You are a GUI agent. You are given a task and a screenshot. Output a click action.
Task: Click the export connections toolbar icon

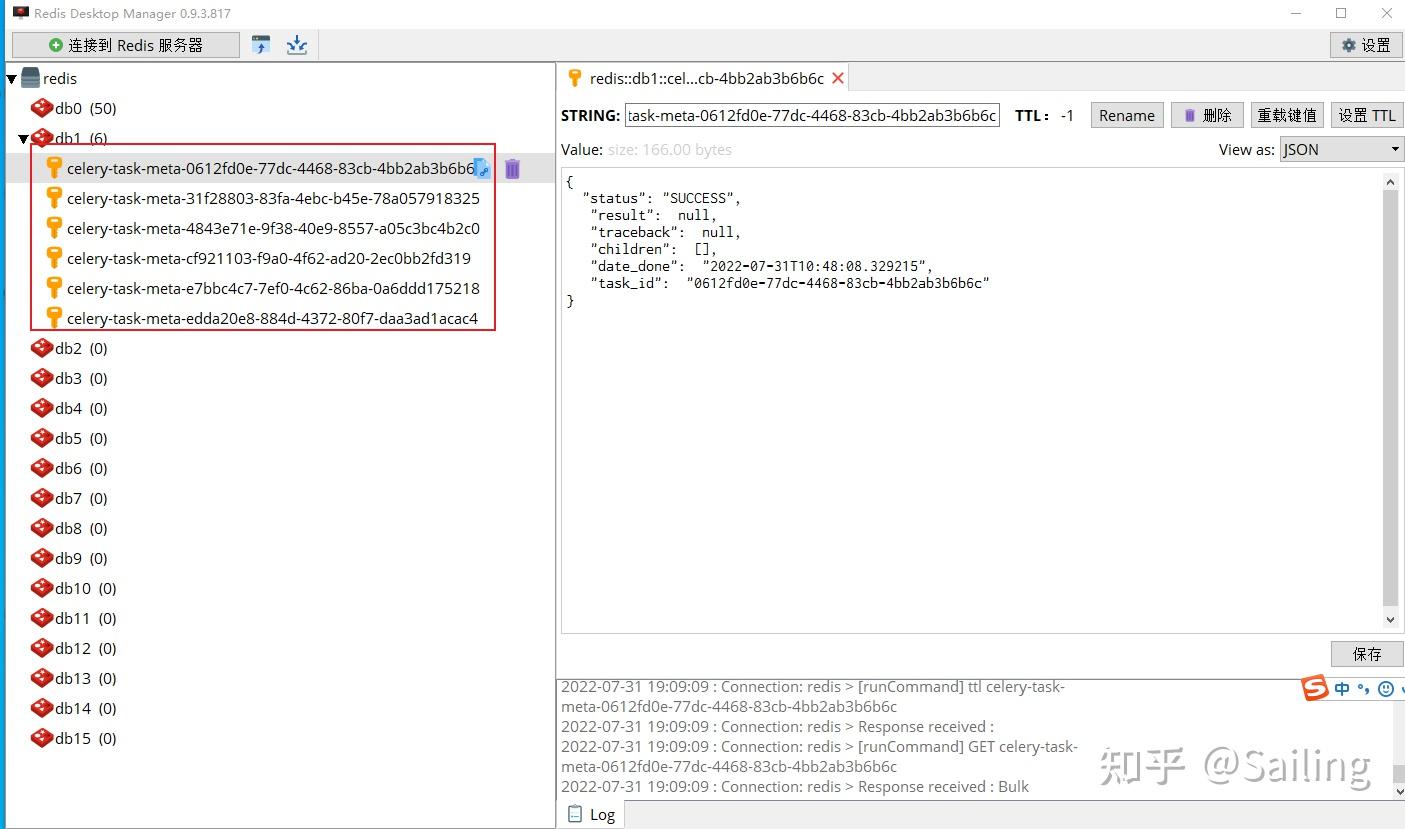click(297, 45)
